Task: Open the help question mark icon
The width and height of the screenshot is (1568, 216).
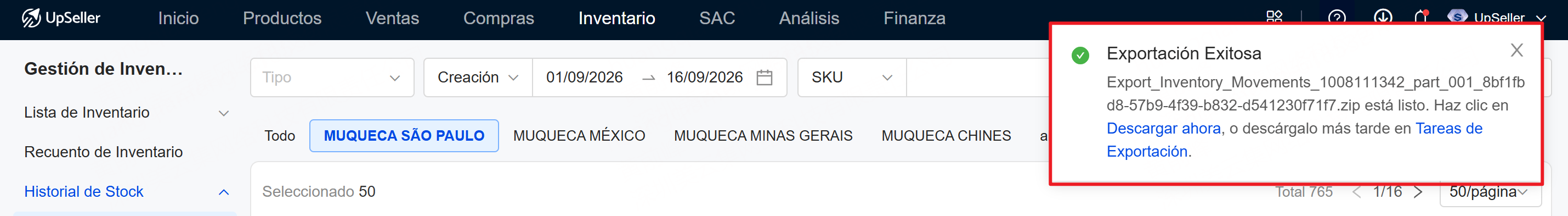Action: 1337,18
